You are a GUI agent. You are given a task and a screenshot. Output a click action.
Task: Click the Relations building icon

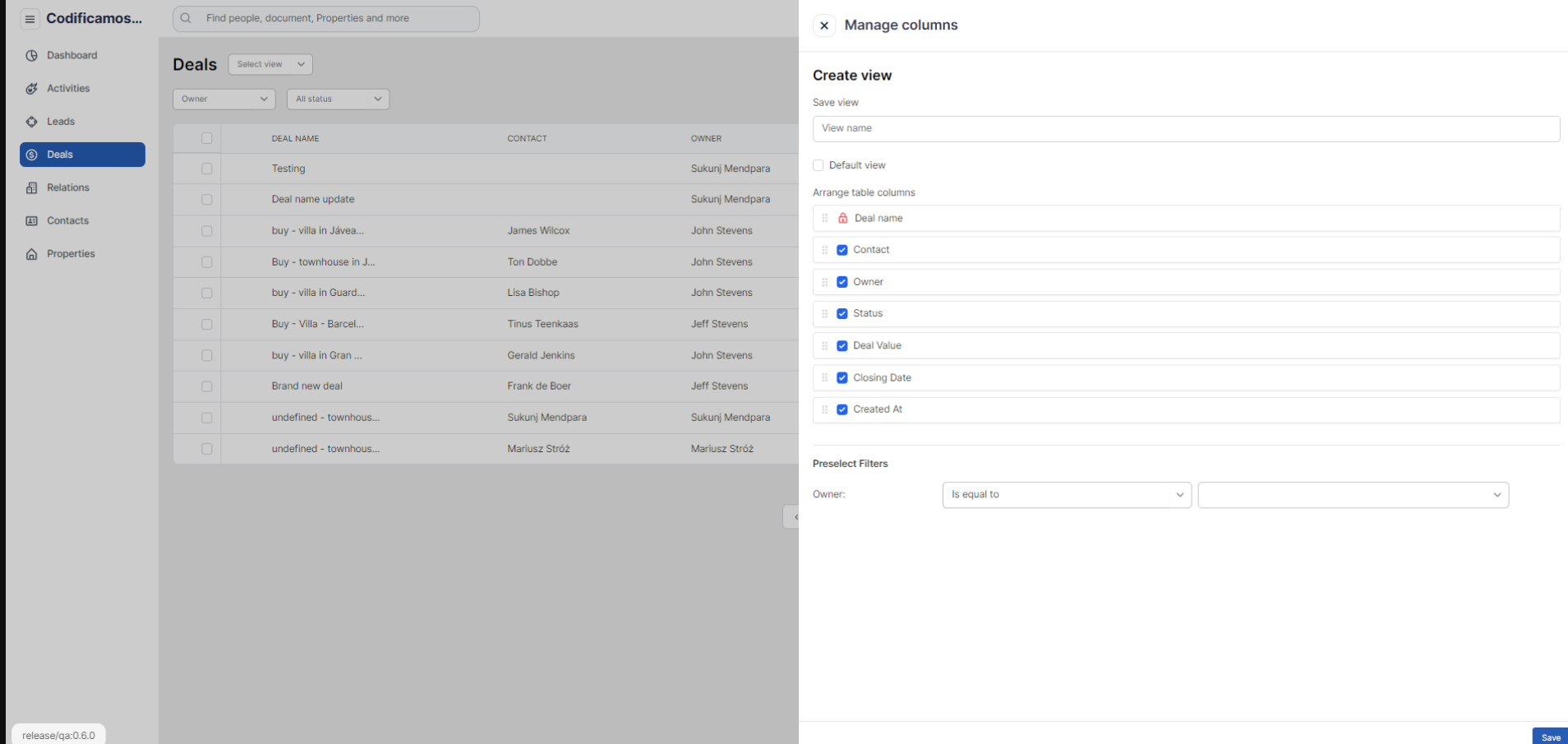[31, 188]
